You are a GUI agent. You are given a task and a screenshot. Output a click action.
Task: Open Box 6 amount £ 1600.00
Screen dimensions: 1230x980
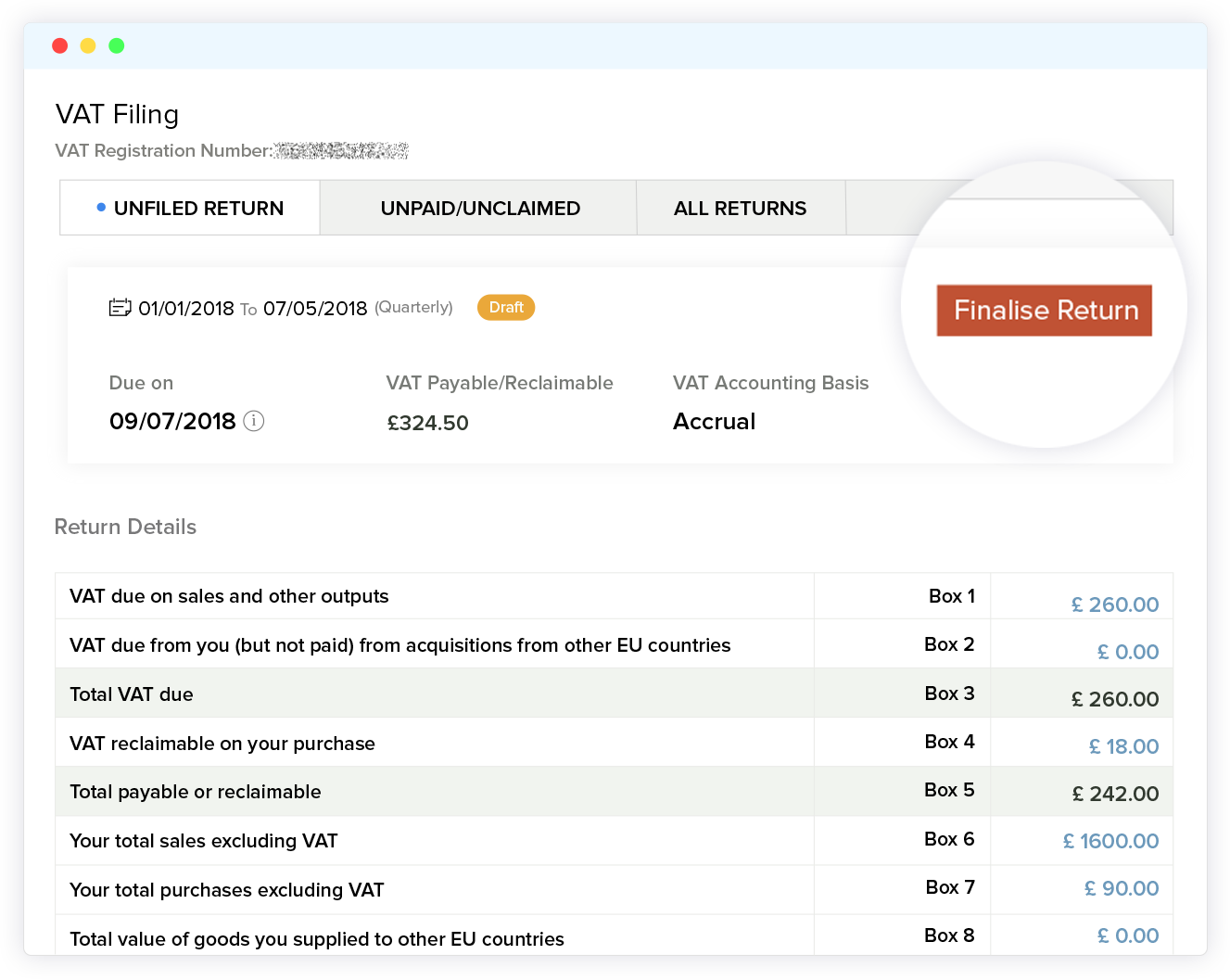pos(1110,841)
